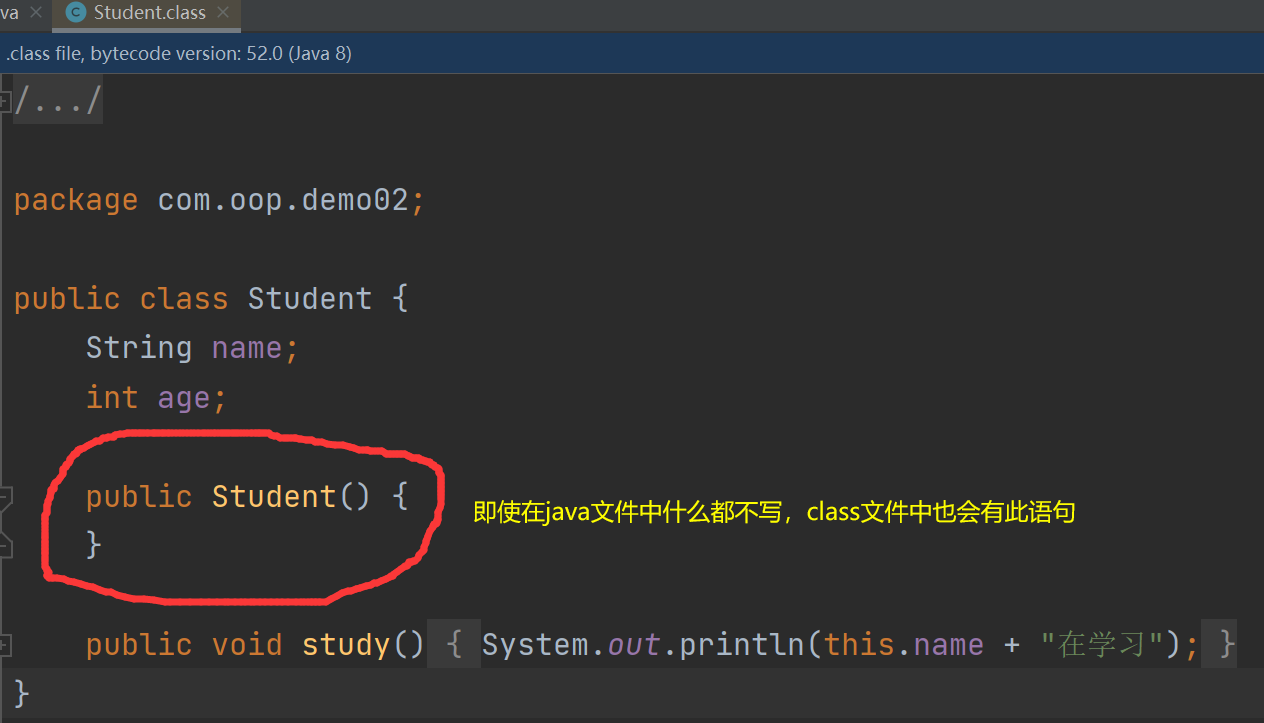Click the bytecode version 52.0 banner text

(179, 53)
